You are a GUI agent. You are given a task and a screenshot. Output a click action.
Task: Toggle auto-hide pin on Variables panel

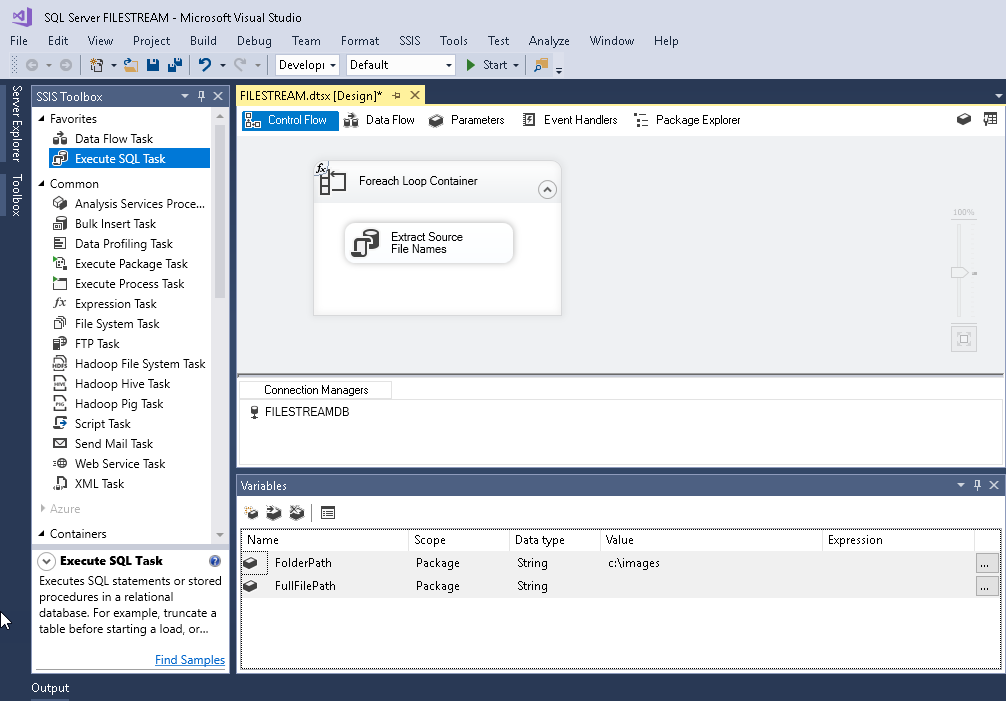pos(976,485)
